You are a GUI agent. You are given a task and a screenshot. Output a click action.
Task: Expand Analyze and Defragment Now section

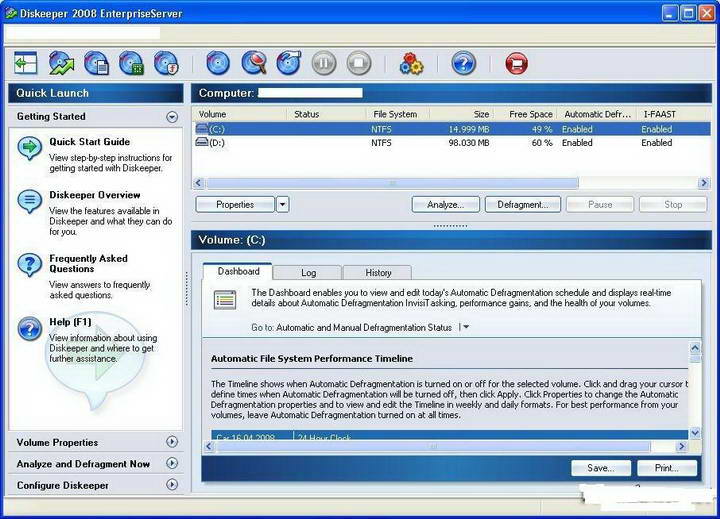pos(172,463)
